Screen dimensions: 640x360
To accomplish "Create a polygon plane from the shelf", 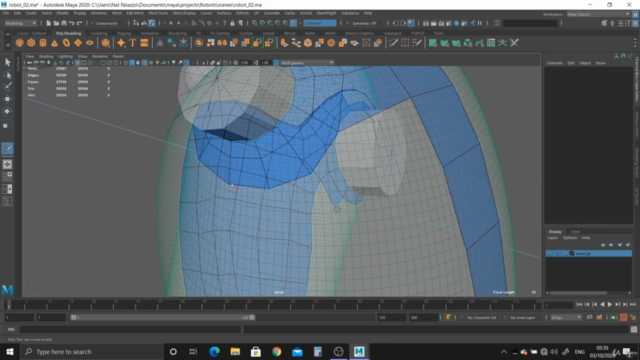I will point(78,43).
